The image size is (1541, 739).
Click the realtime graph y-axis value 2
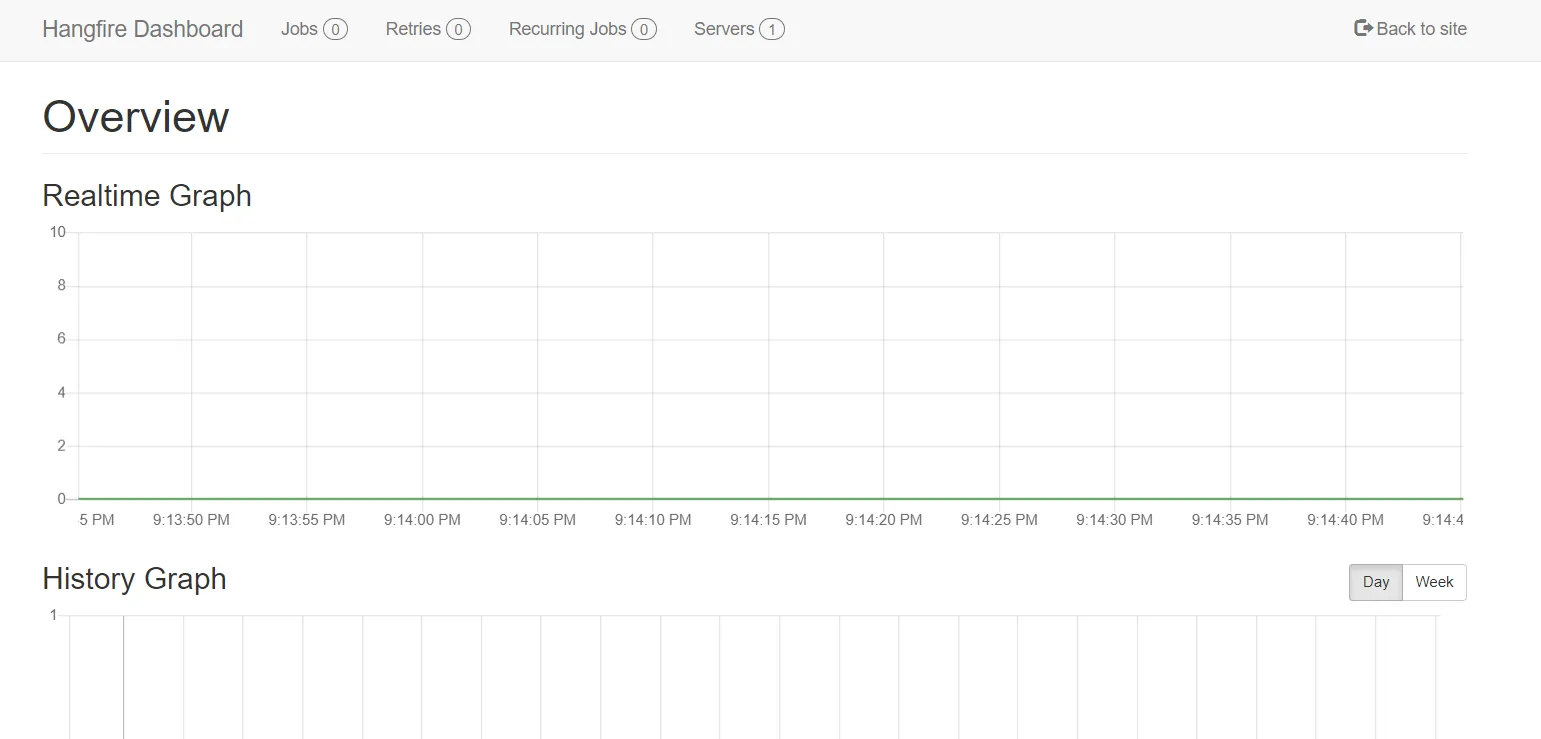point(62,446)
